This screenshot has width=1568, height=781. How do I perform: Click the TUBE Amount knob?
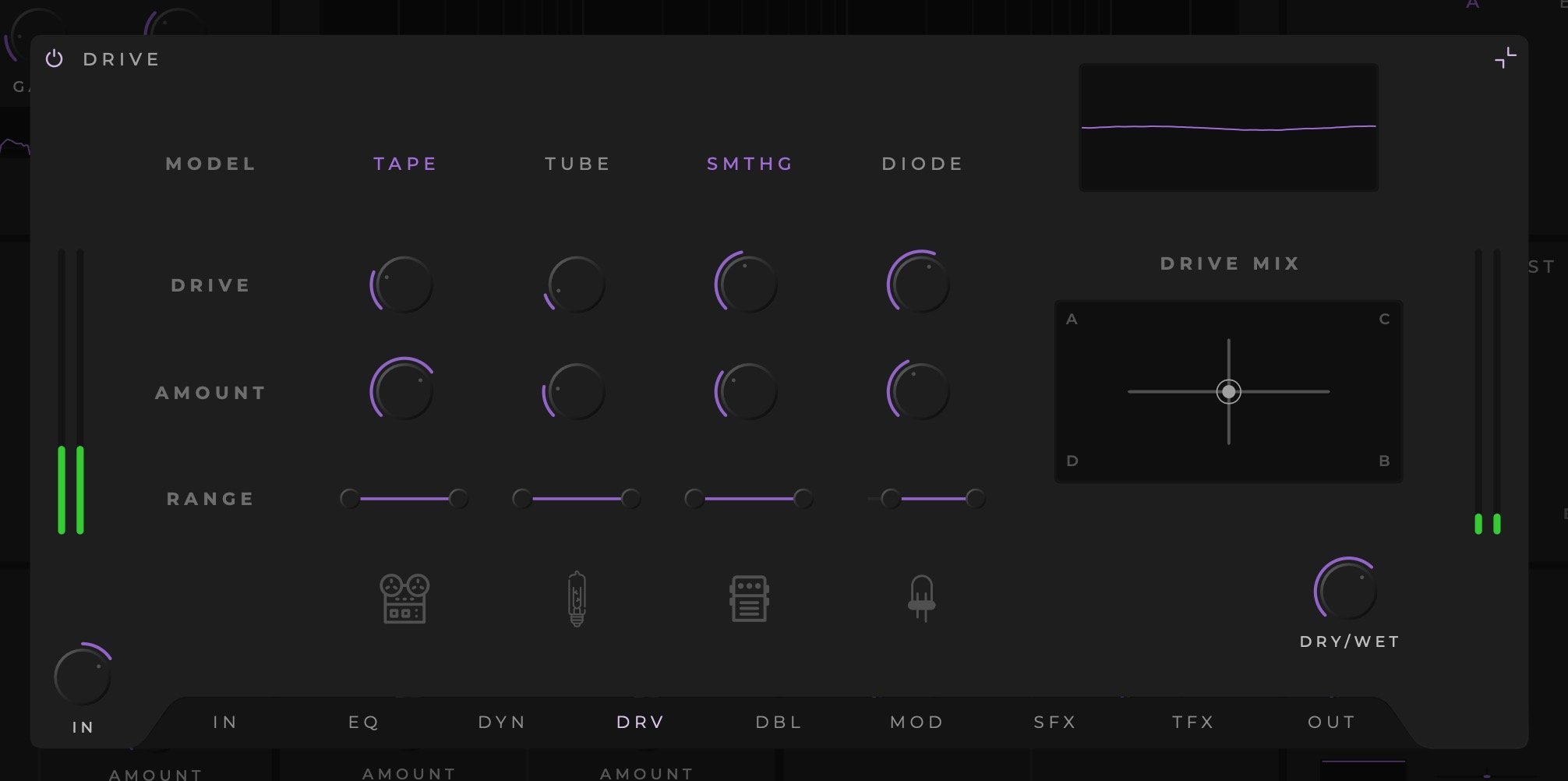point(576,390)
